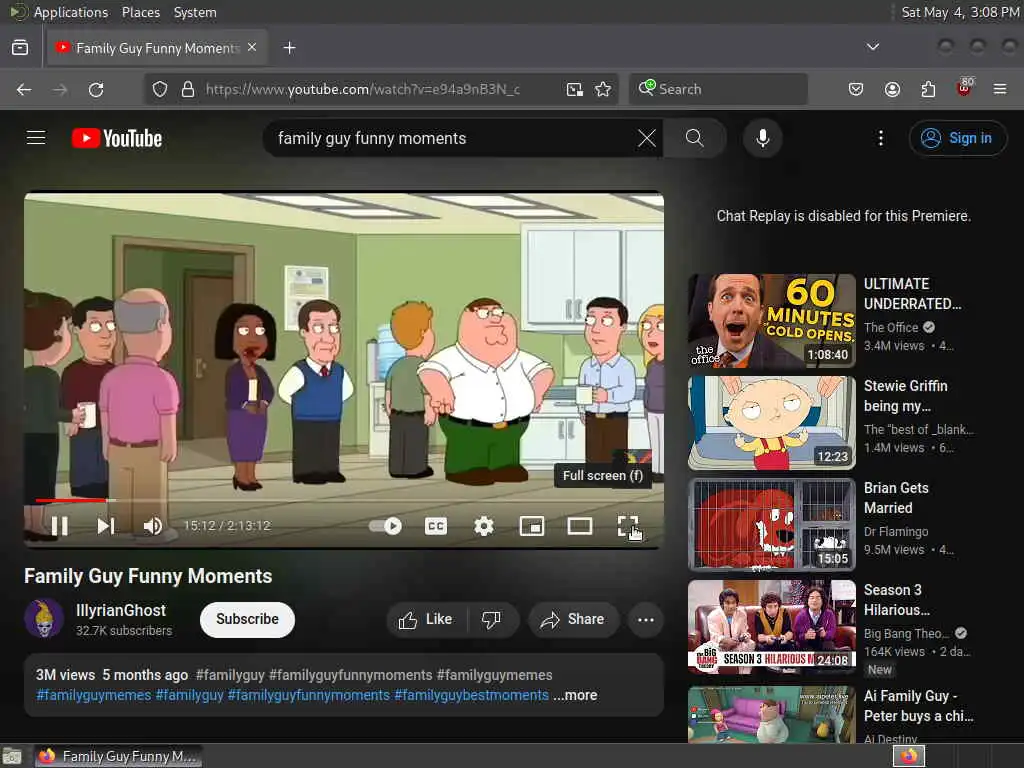Switch to theater mode
Image resolution: width=1024 pixels, height=768 pixels.
[580, 526]
